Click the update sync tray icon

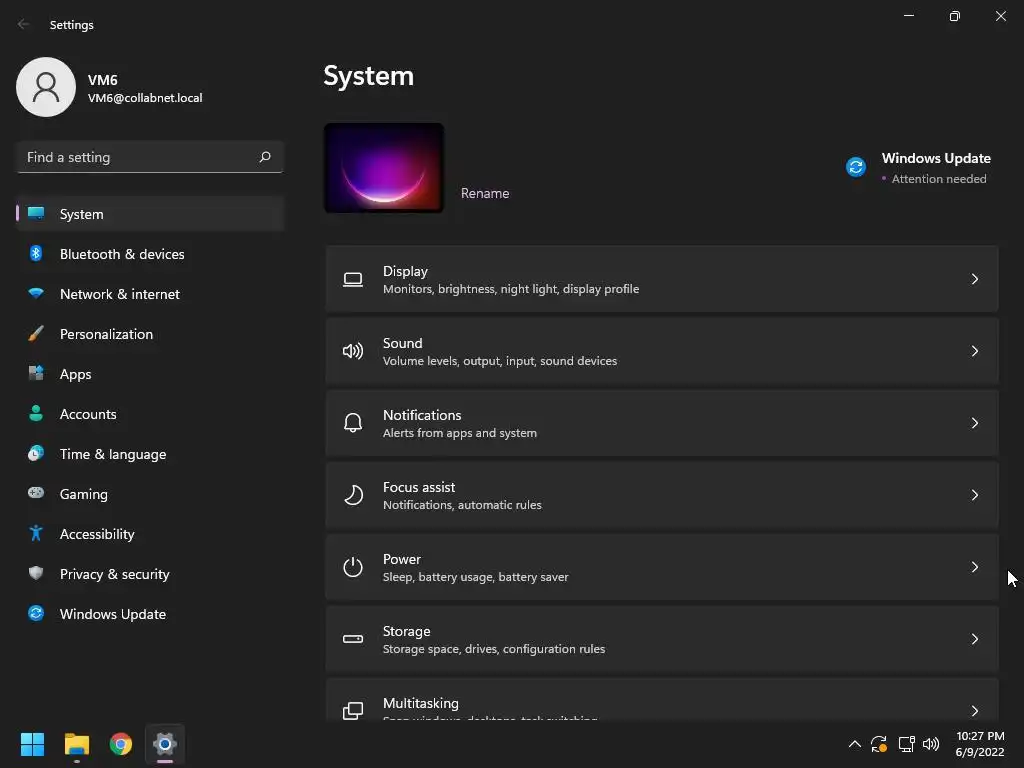[879, 744]
